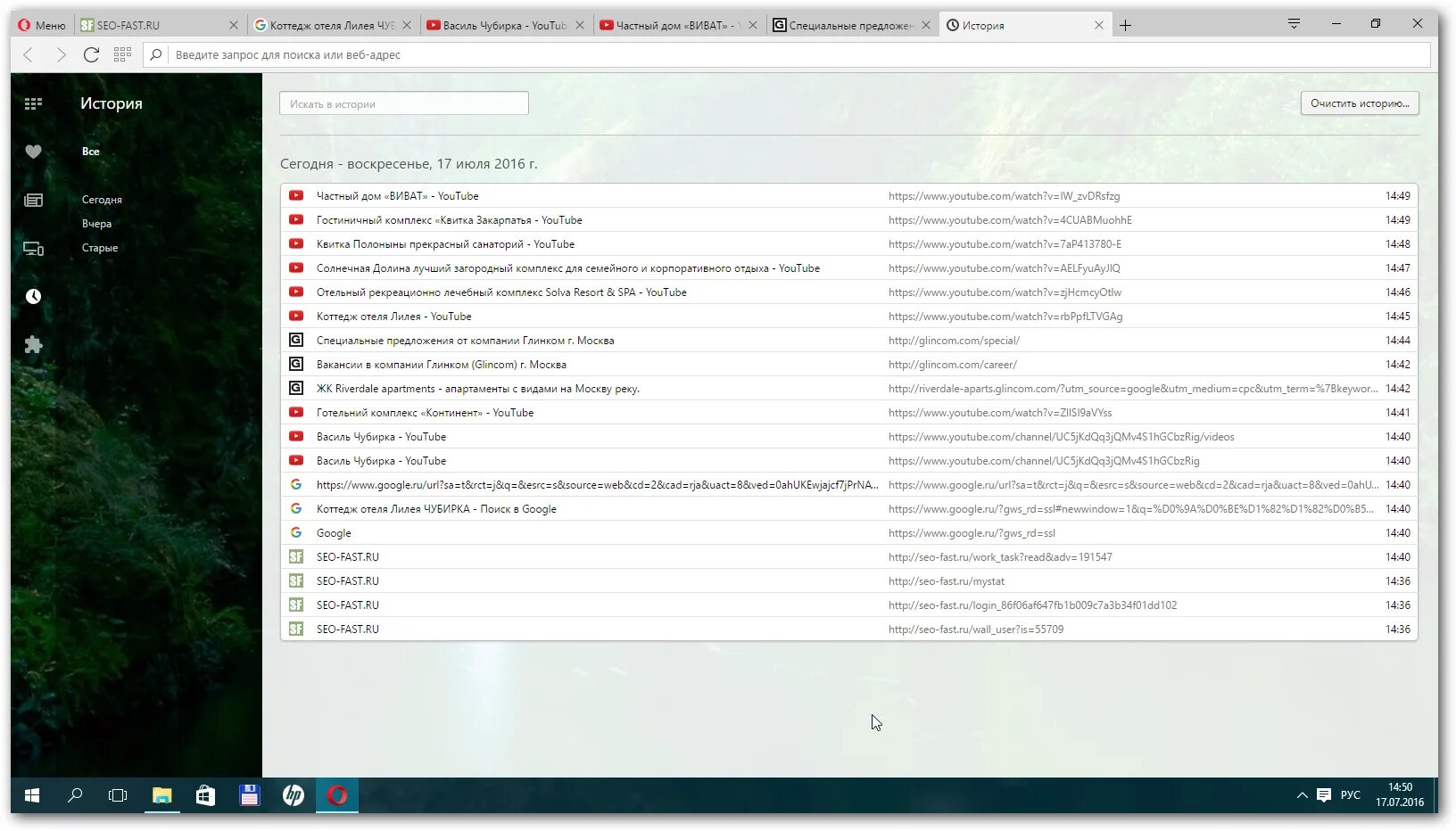1456x831 pixels.
Task: Open Гостиничный комплекс «Квитка Закарпатья» entry
Action: [848, 220]
